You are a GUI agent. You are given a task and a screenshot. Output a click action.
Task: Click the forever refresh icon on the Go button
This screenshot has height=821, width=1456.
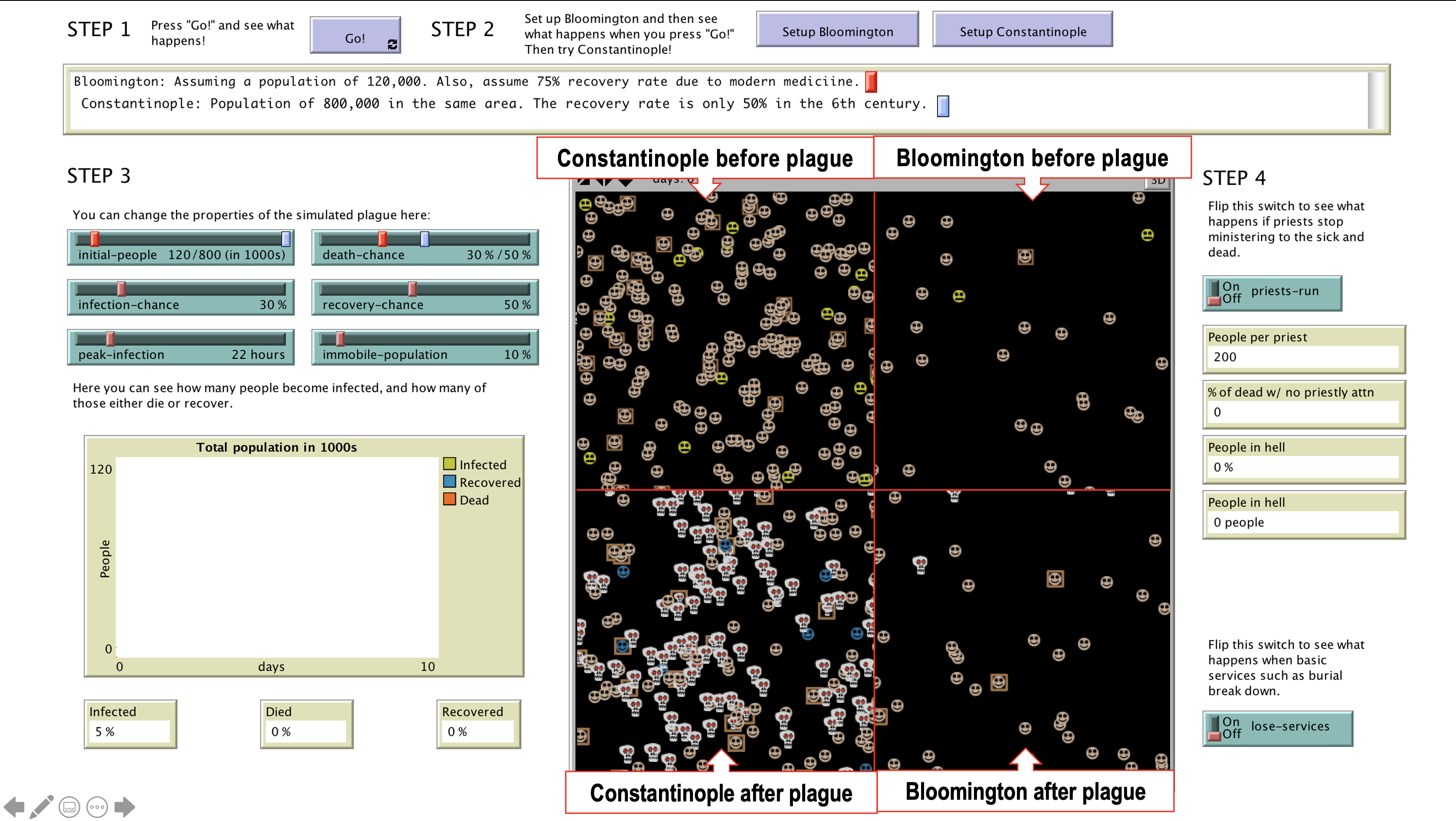coord(392,45)
